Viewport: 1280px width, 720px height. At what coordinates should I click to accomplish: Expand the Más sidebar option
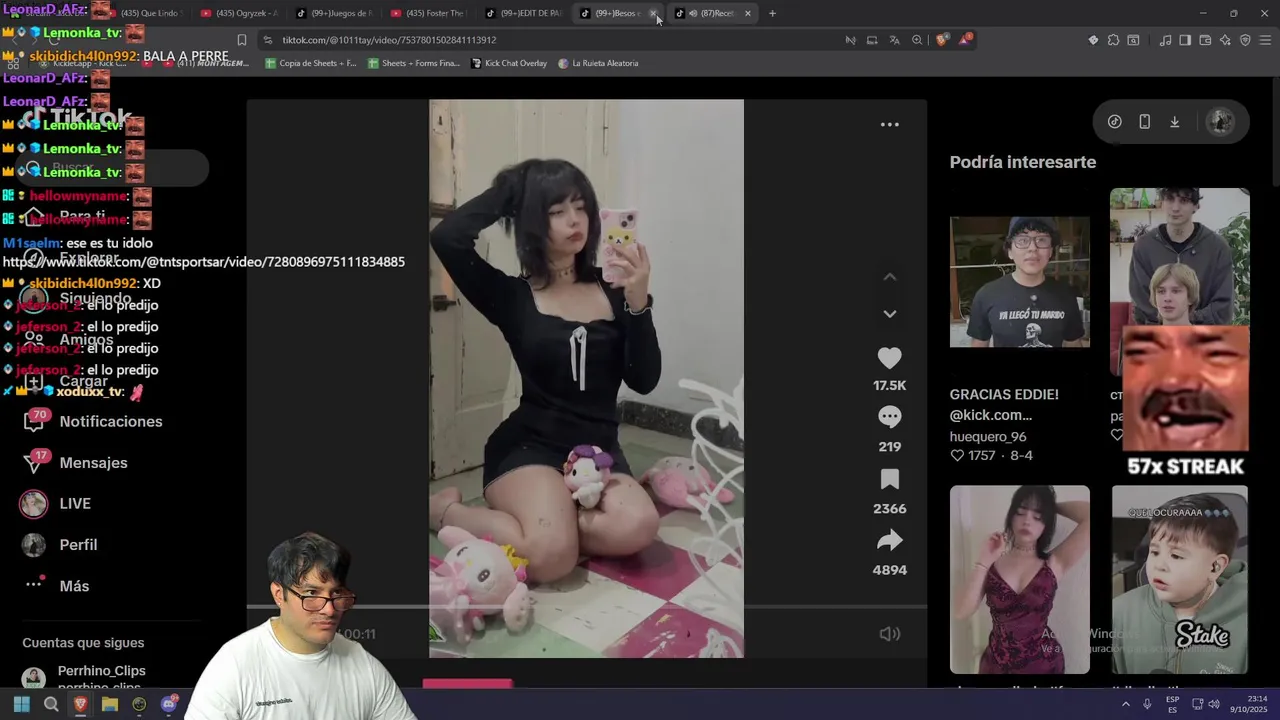56,586
